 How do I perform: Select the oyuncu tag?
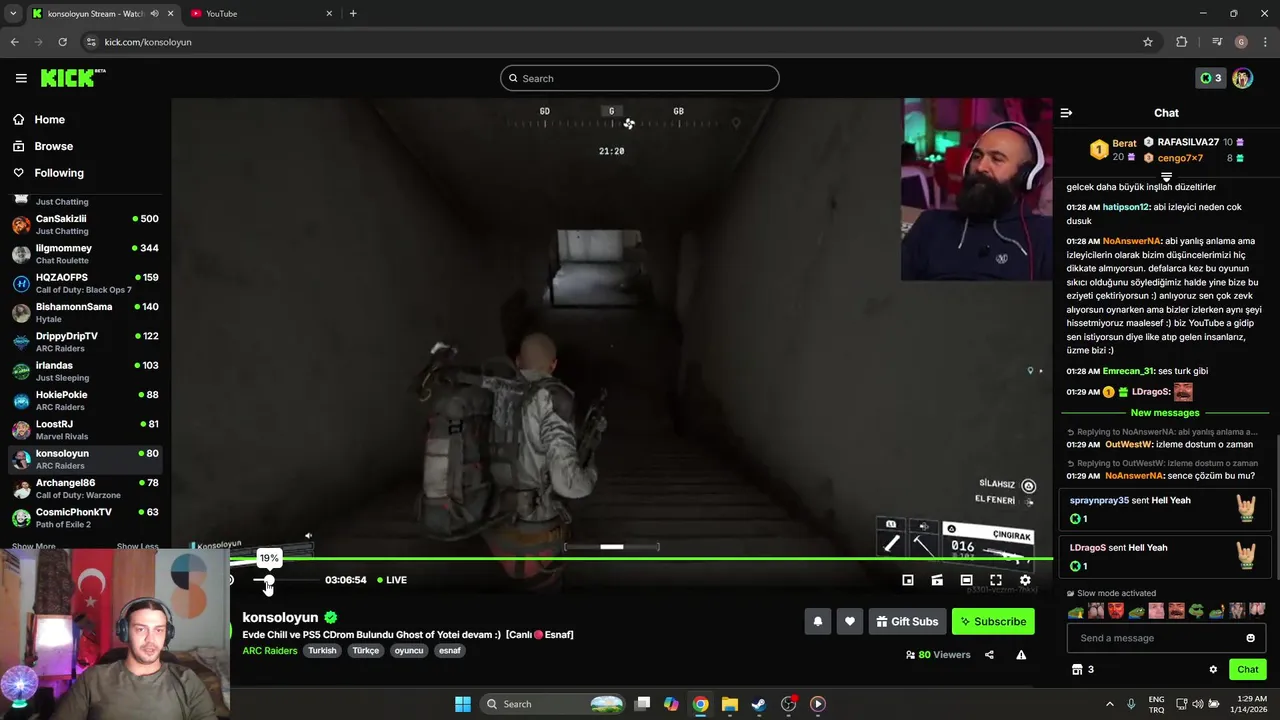tap(409, 651)
